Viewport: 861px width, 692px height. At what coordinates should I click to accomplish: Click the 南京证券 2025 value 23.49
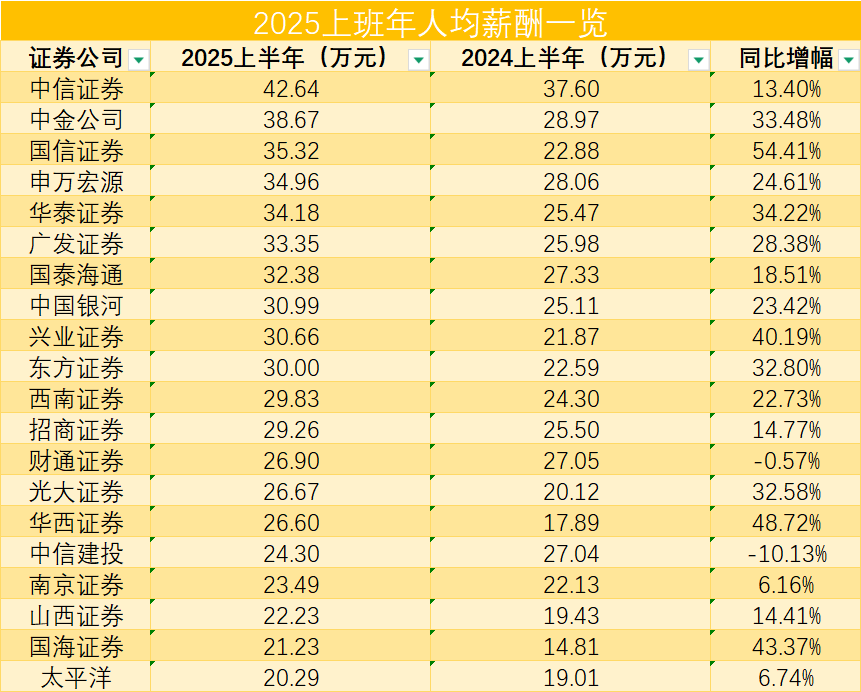(x=290, y=584)
